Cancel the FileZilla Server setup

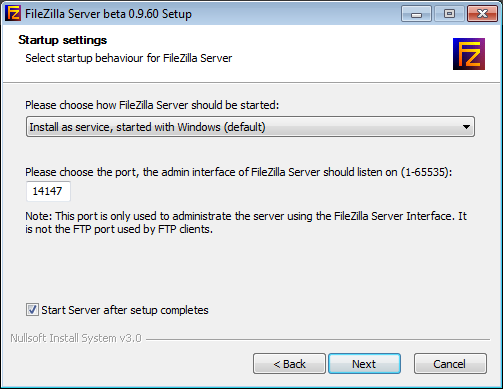pos(450,364)
